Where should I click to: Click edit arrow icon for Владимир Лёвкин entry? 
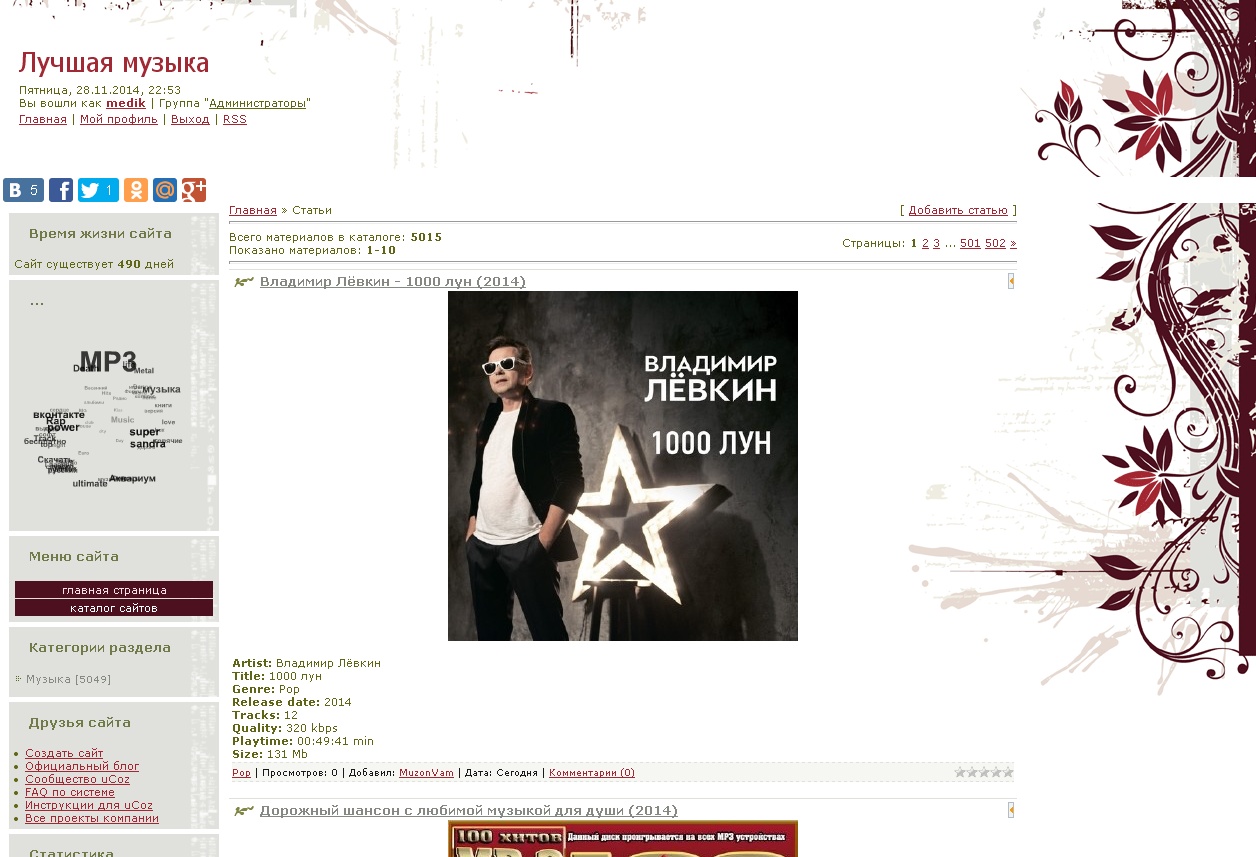(x=1011, y=281)
